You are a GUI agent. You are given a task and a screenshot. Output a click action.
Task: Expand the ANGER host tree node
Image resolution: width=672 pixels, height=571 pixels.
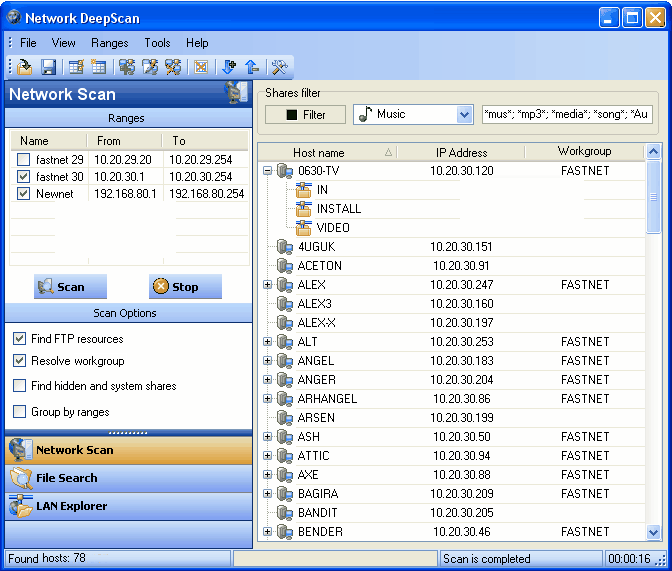pyautogui.click(x=267, y=380)
